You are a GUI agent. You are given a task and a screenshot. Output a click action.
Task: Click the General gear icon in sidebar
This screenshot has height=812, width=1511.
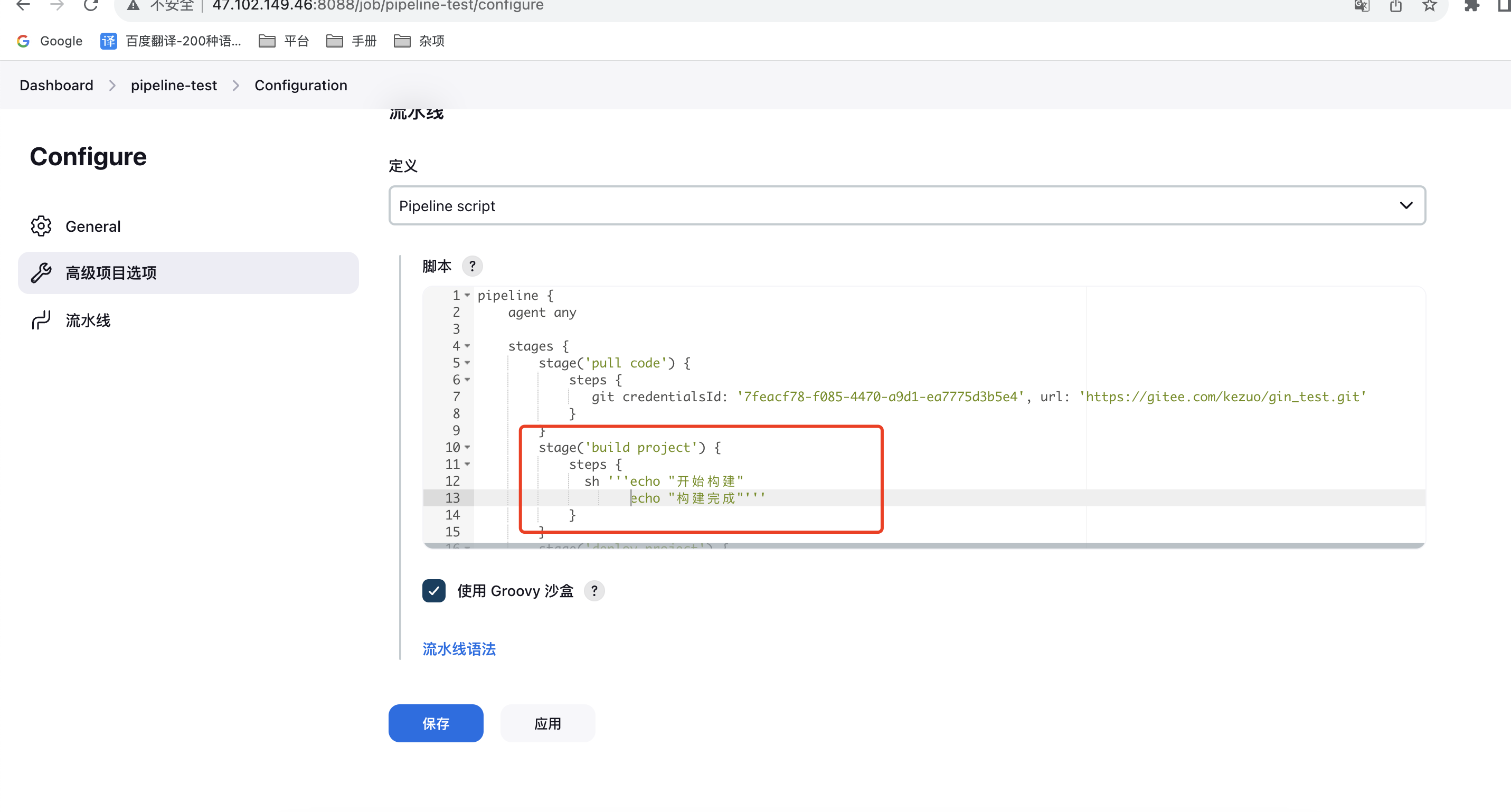pyautogui.click(x=41, y=226)
